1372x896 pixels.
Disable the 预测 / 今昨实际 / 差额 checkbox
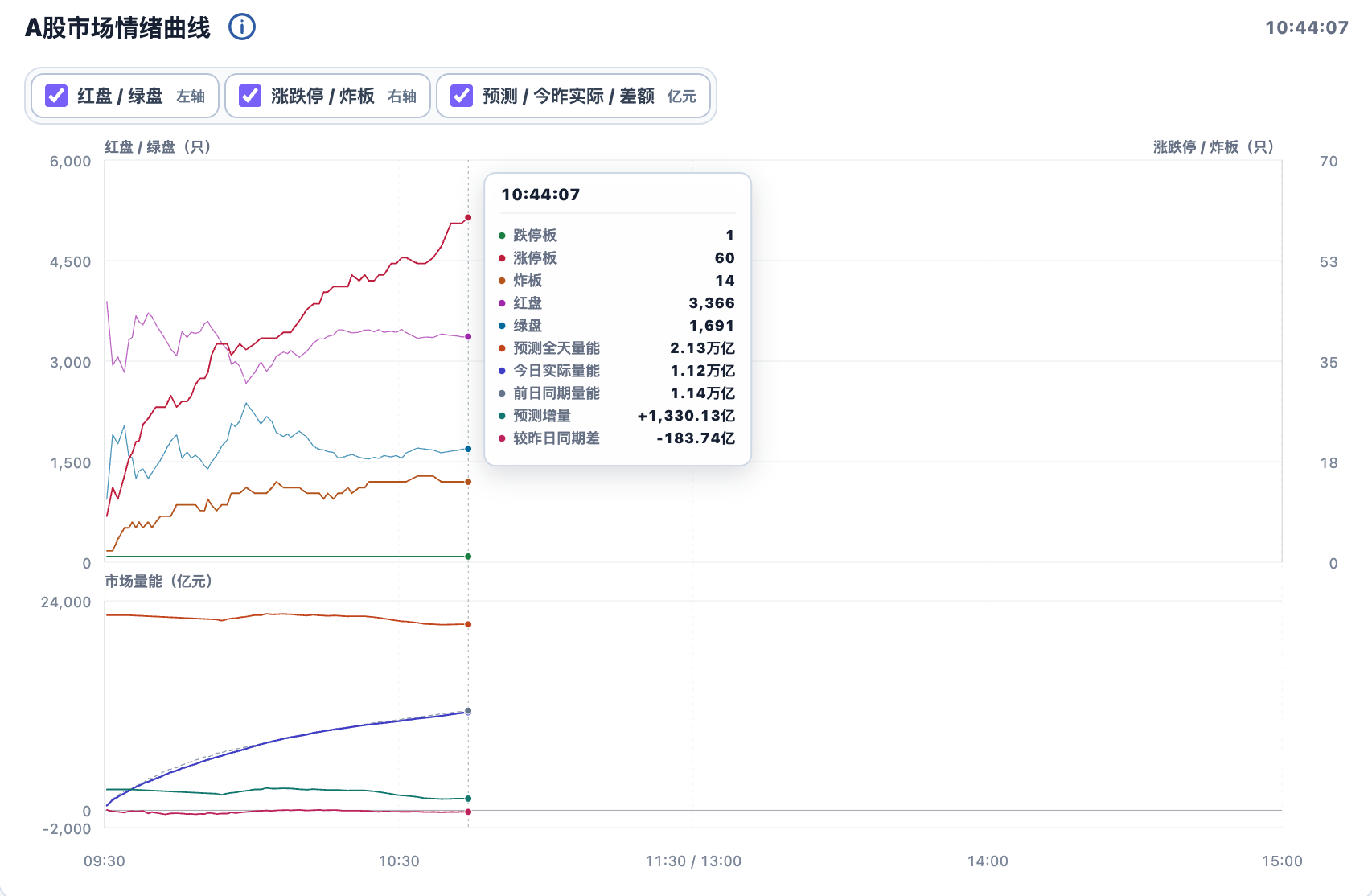(462, 96)
